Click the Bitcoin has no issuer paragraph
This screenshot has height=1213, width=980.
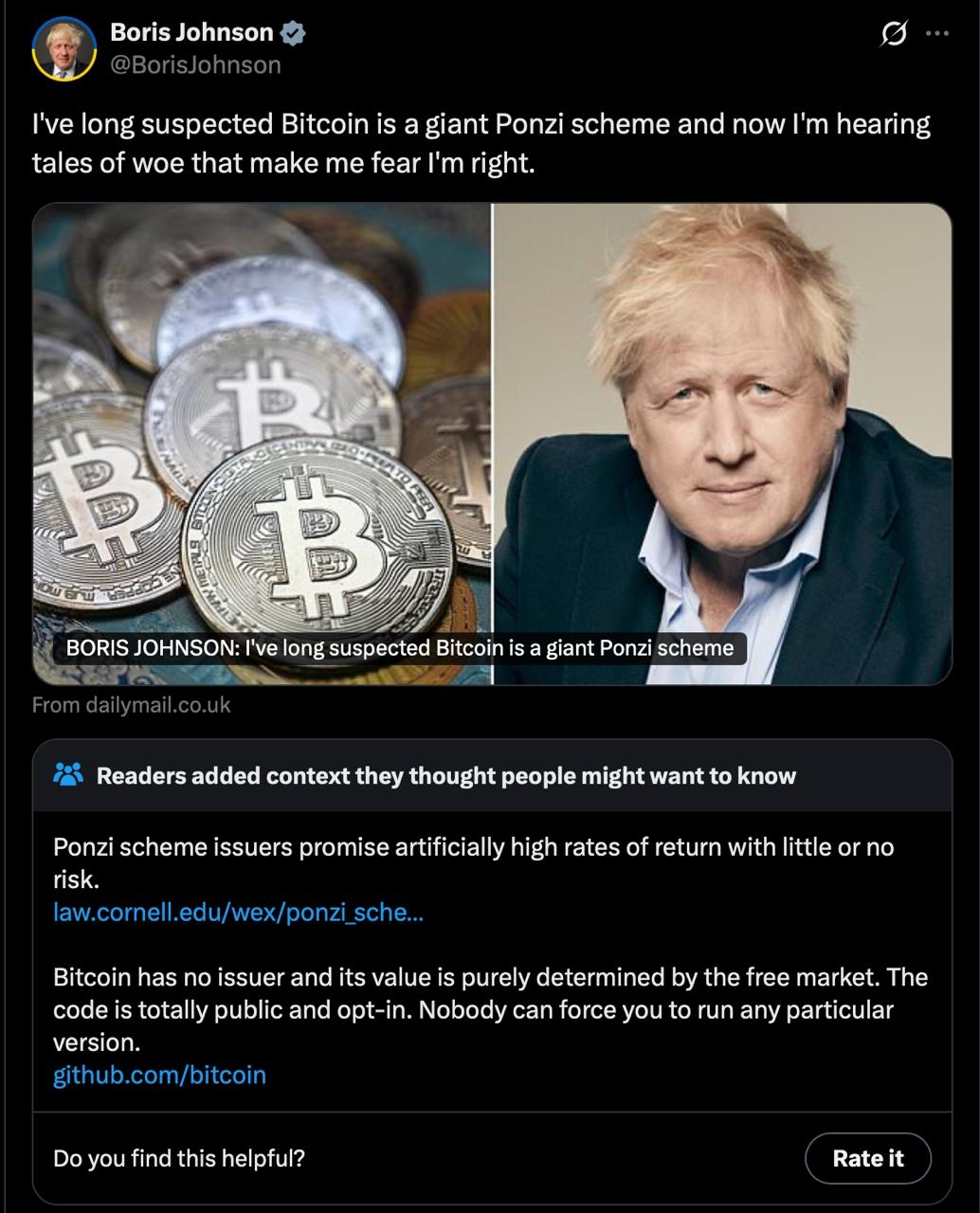pos(490,1009)
